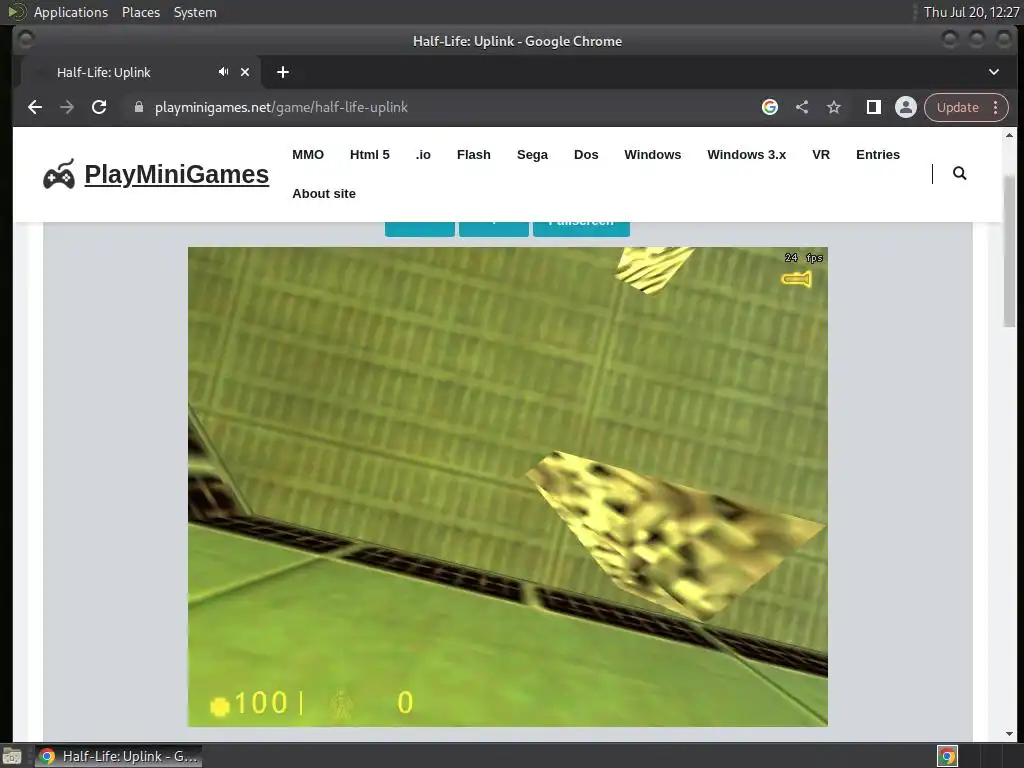Click the padlock site info icon
1024x768 pixels.
(138, 107)
